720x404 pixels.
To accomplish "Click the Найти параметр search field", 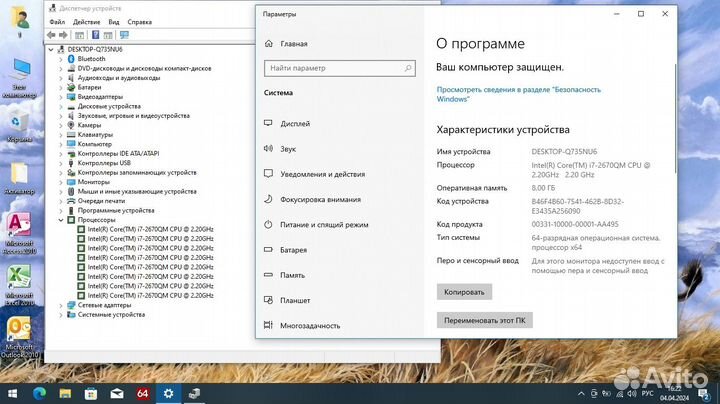I will click(x=340, y=68).
